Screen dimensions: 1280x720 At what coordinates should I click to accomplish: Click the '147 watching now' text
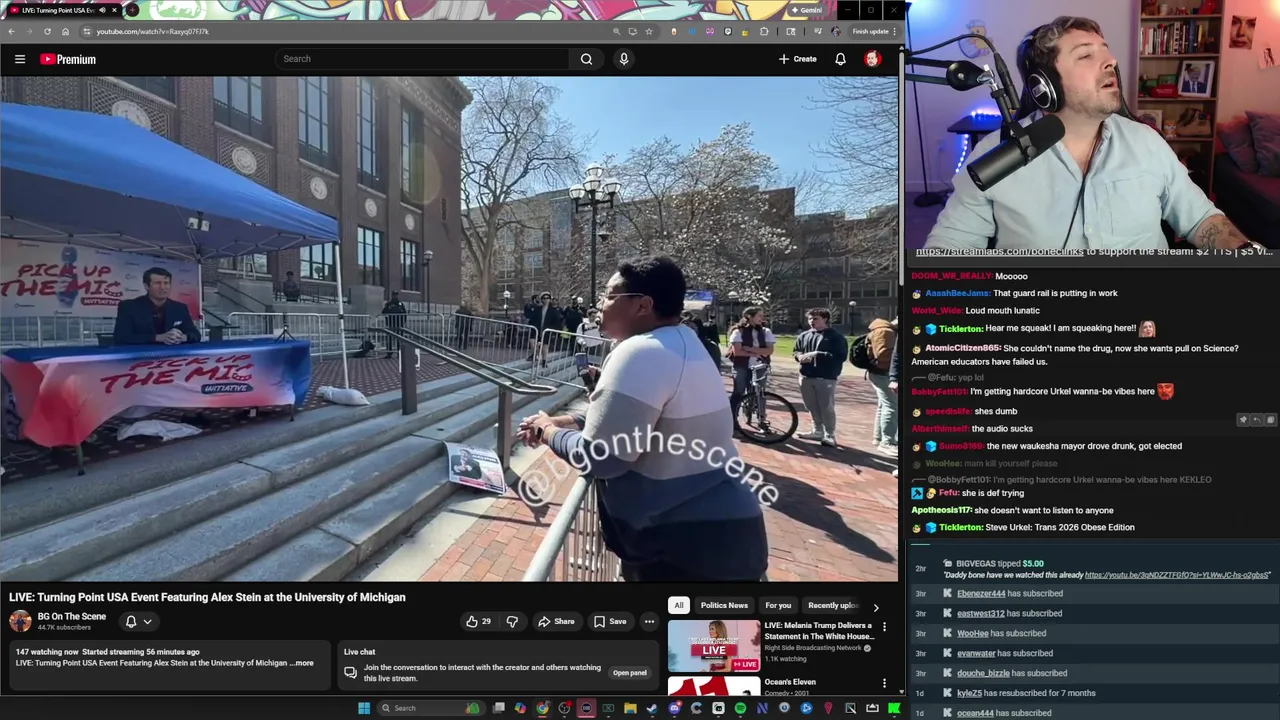point(45,652)
